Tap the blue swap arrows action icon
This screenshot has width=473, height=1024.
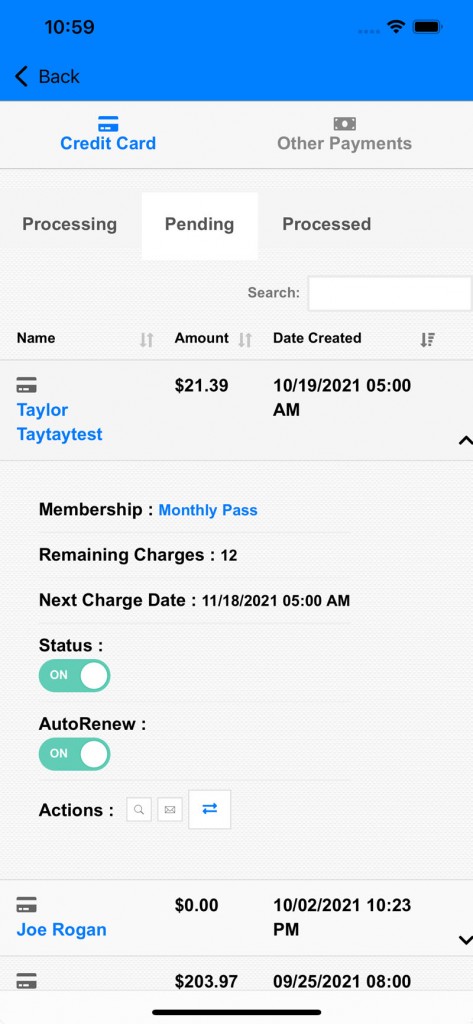[x=210, y=809]
